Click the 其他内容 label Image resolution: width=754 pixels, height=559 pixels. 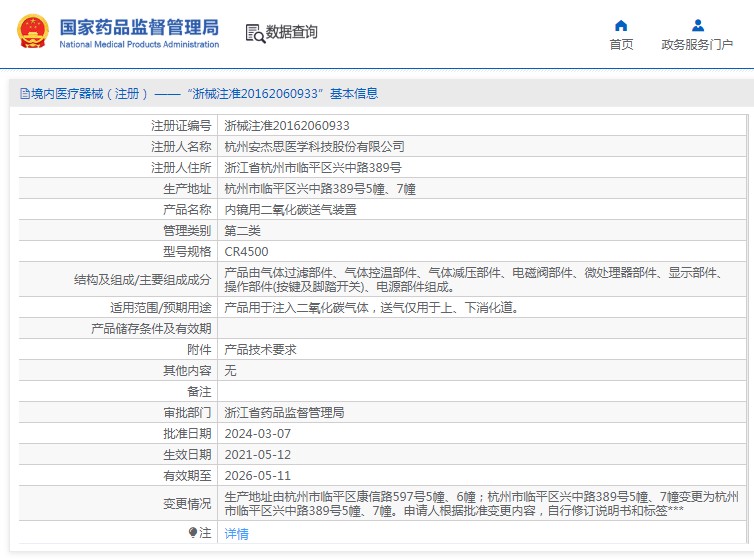coord(188,370)
